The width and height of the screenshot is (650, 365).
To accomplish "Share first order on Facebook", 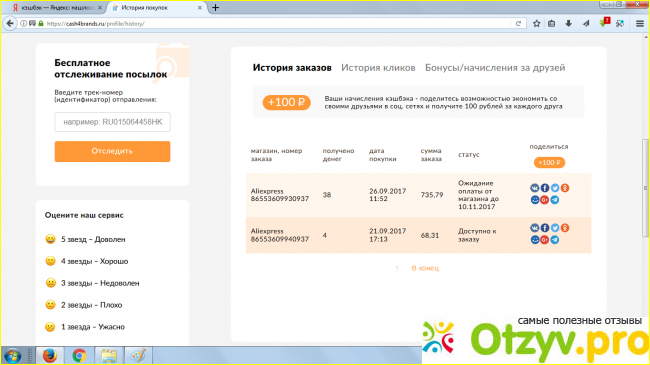I will click(x=545, y=188).
